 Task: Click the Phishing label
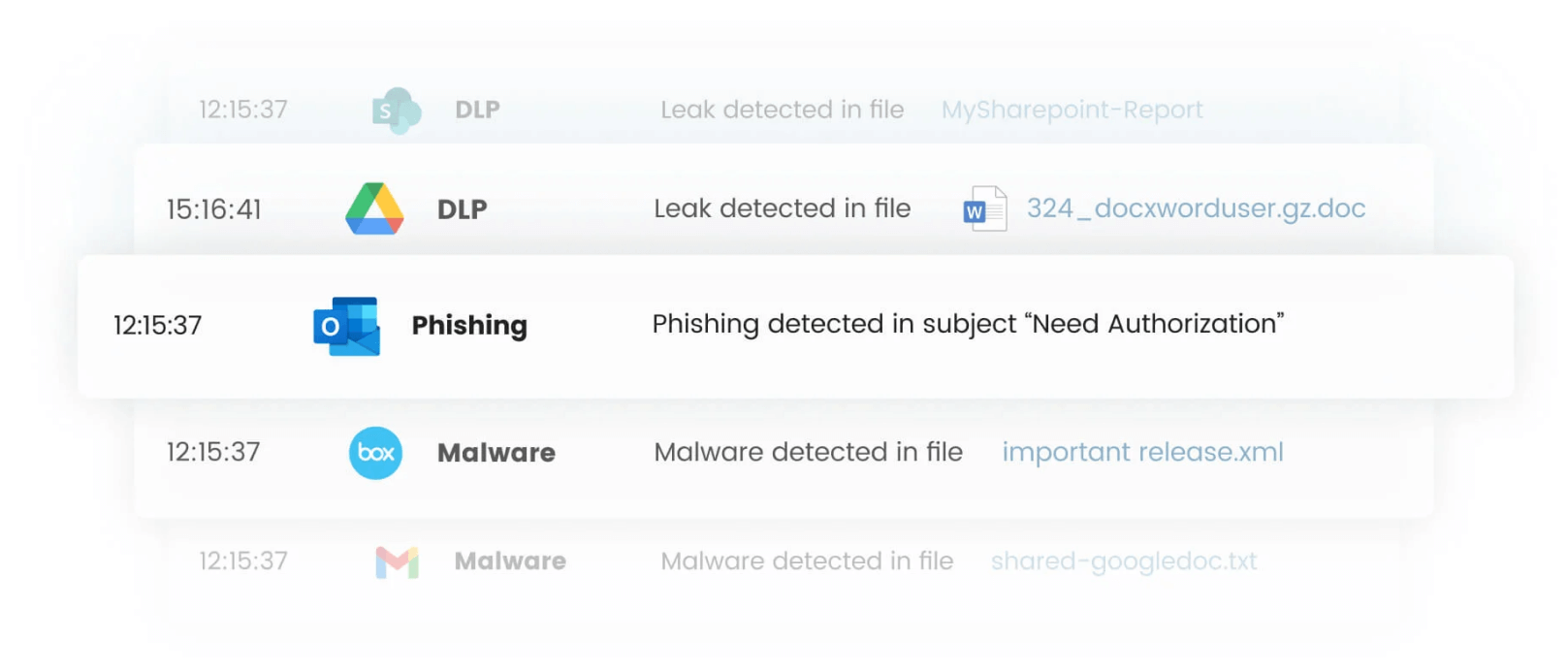469,326
